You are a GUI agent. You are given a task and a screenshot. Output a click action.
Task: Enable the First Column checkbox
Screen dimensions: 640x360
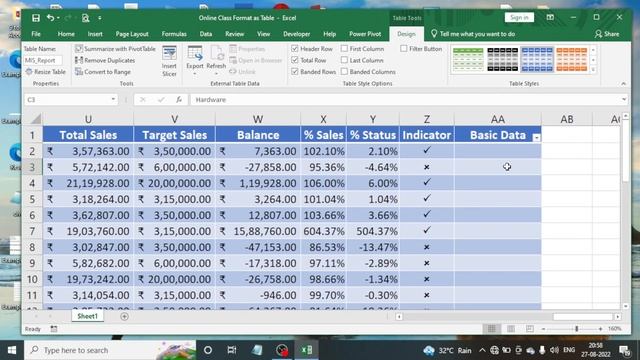(x=344, y=49)
